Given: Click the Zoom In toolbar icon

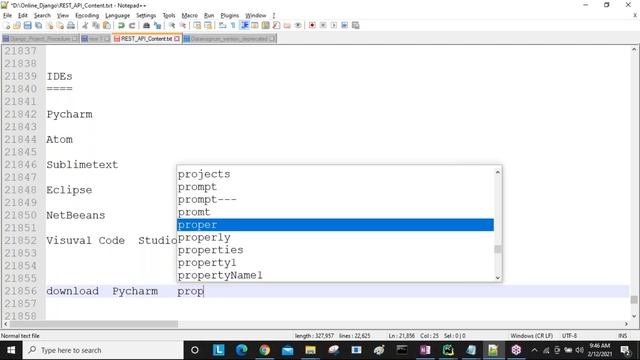Looking at the screenshot, I should (x=172, y=25).
